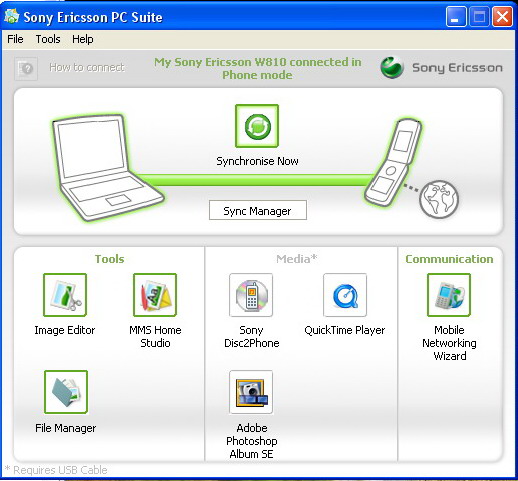The image size is (518, 481).
Task: Close the Sony Ericsson PC Suite window
Action: tap(502, 16)
